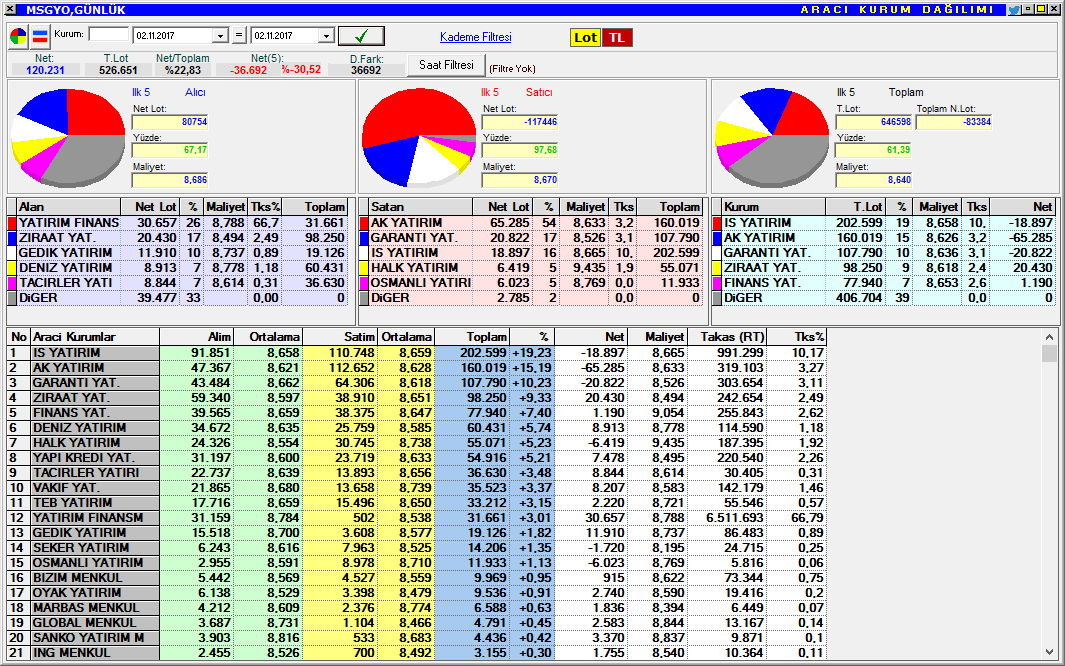Click the Saat Filtresi button
This screenshot has width=1065, height=666.
pyautogui.click(x=446, y=65)
